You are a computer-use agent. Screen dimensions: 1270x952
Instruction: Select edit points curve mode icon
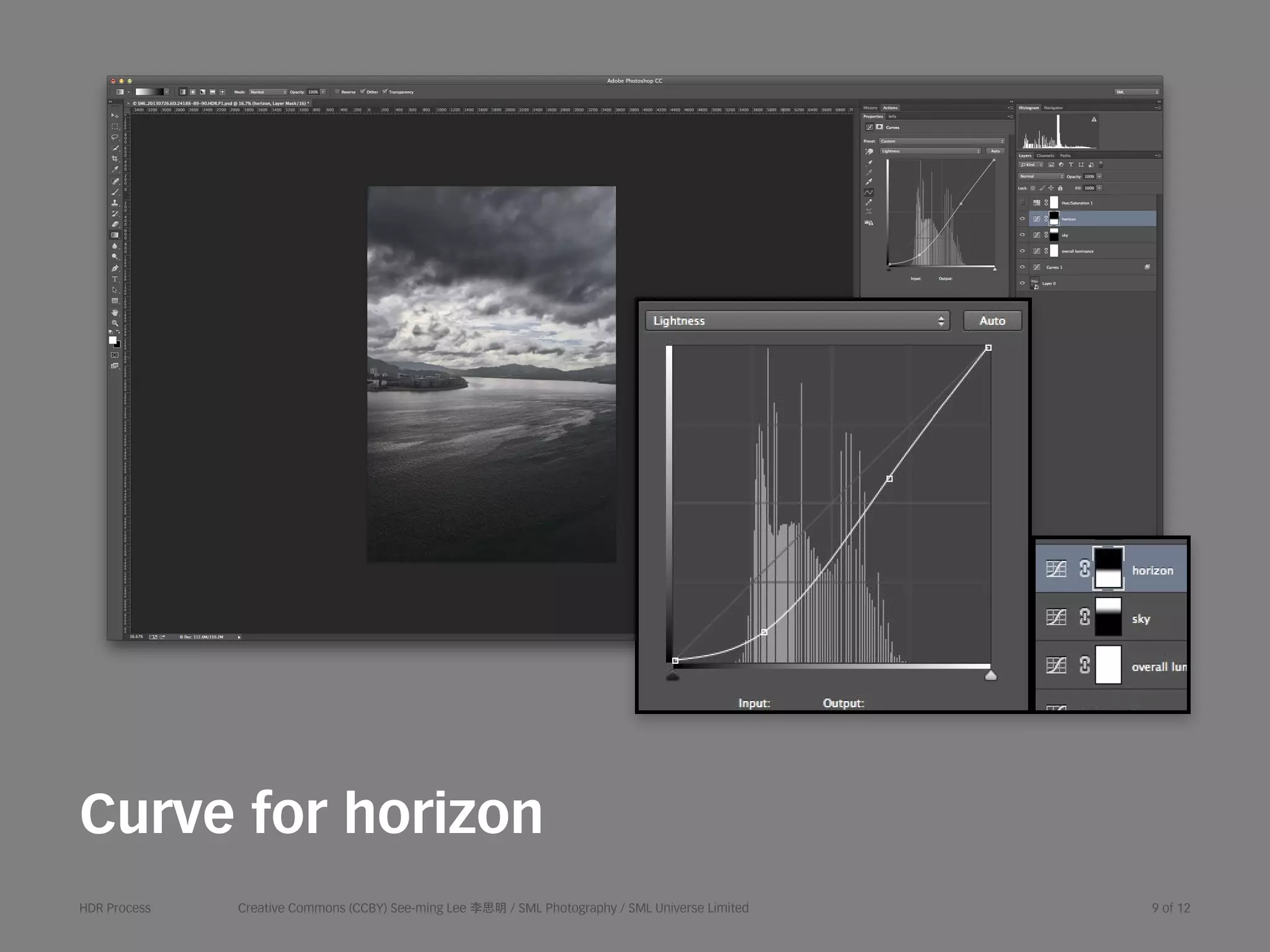[869, 193]
